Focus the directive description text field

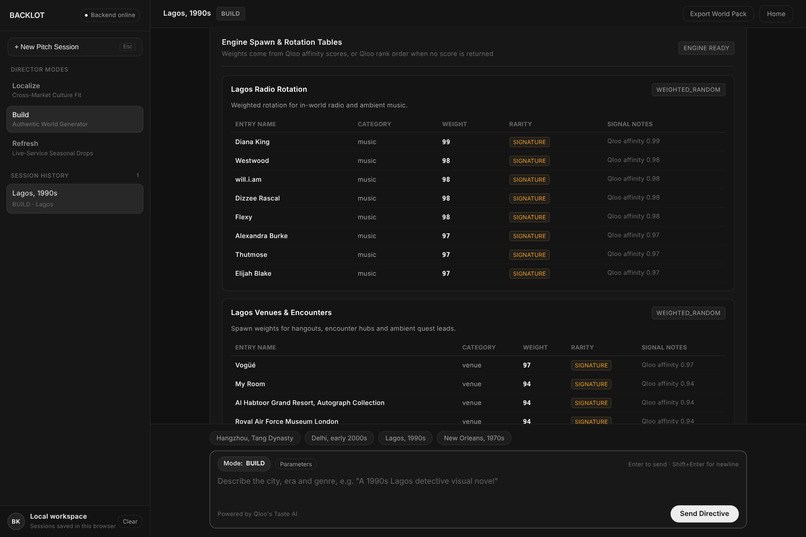tap(477, 482)
